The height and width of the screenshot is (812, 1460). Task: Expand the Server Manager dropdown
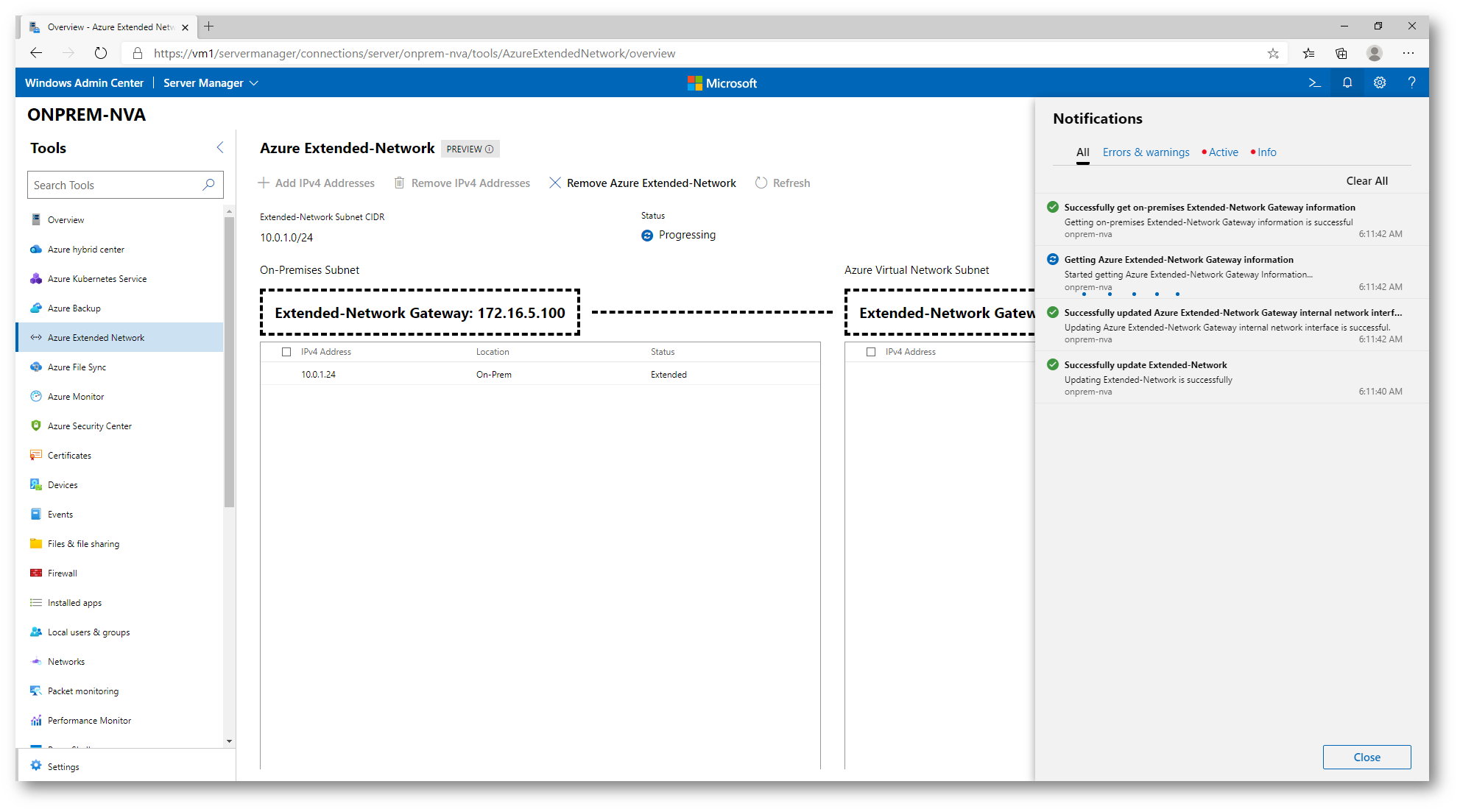point(211,83)
